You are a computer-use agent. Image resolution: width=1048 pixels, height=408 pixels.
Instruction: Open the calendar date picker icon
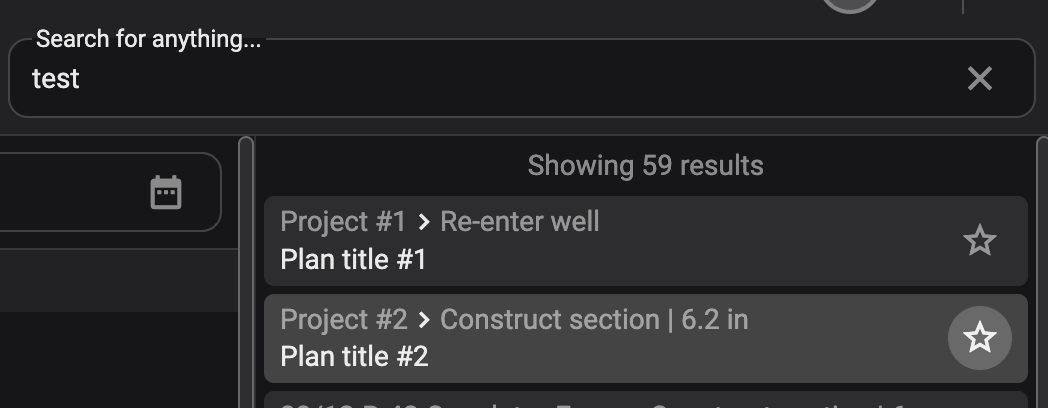(x=166, y=192)
